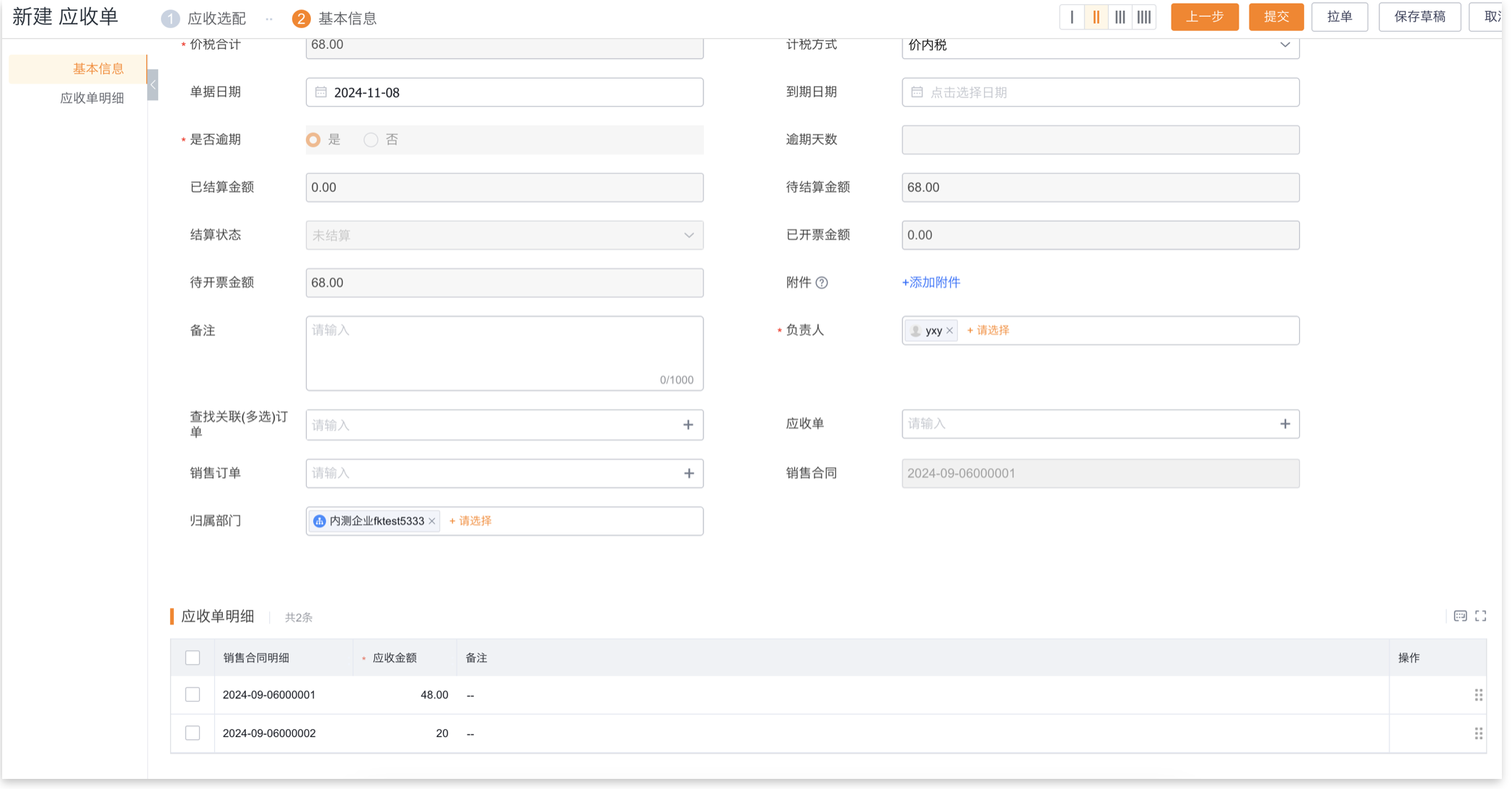
Task: Select the four-column layout icon
Action: click(x=1144, y=17)
